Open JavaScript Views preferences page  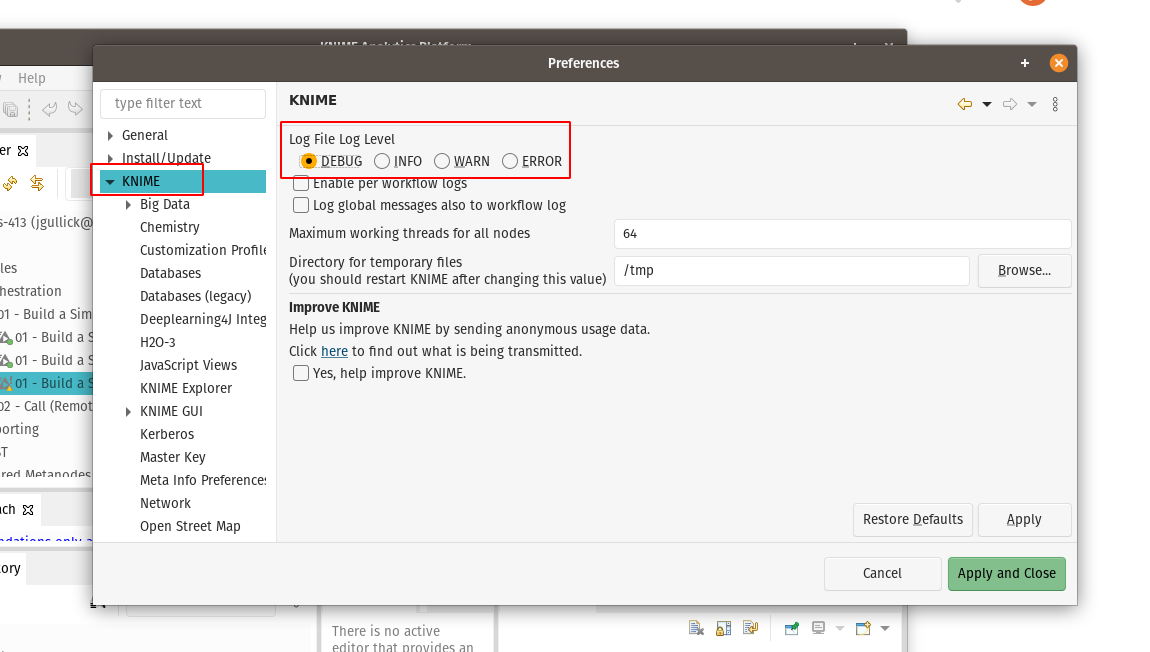click(188, 365)
